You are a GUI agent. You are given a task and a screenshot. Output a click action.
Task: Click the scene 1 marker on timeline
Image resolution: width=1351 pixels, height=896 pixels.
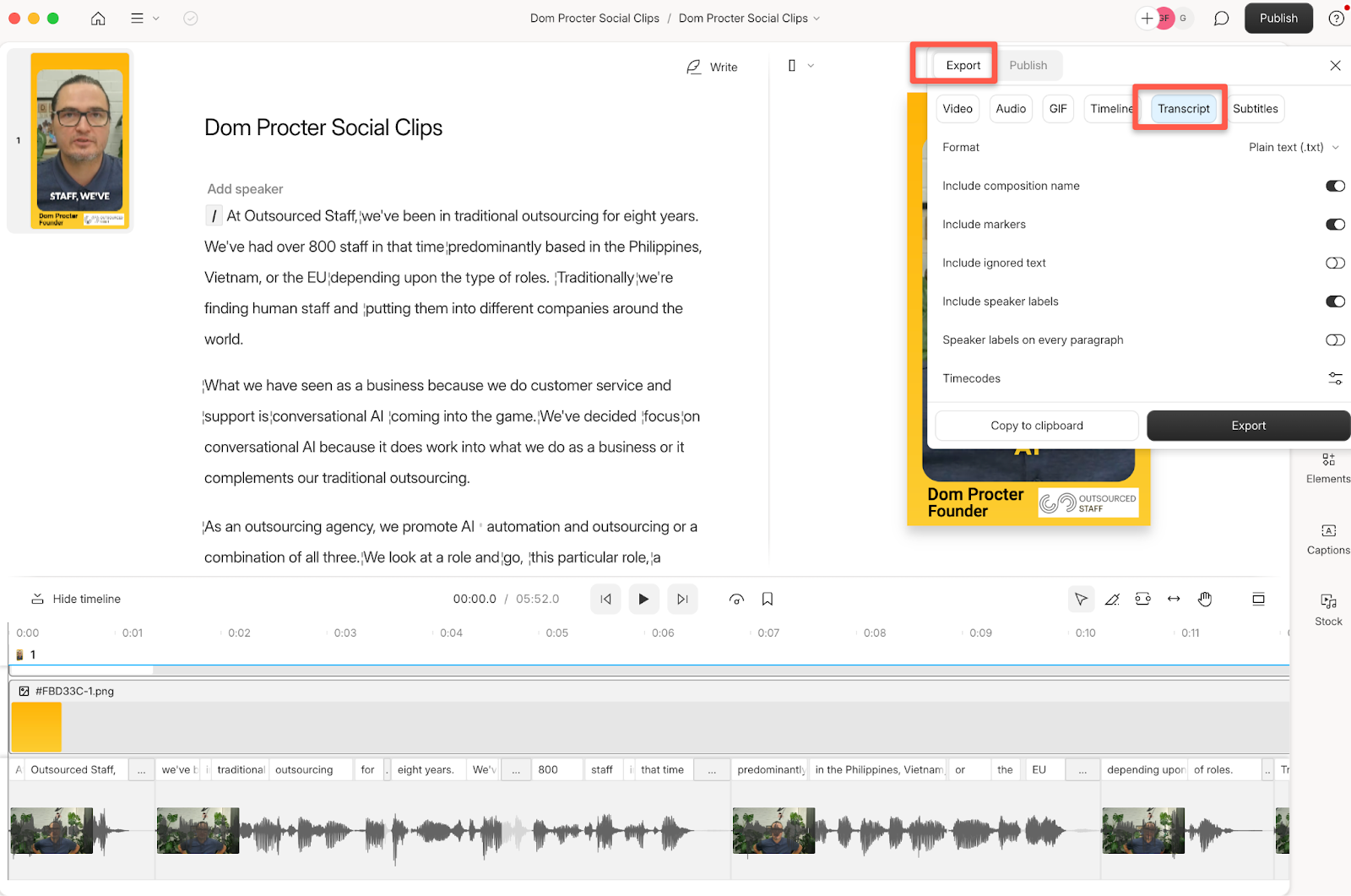click(26, 654)
